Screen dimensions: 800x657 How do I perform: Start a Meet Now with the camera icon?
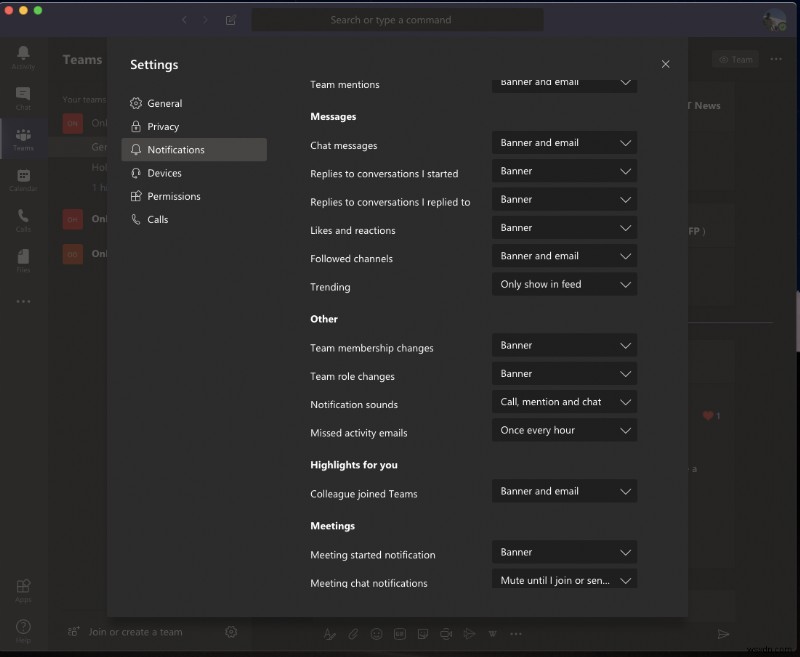tap(447, 633)
